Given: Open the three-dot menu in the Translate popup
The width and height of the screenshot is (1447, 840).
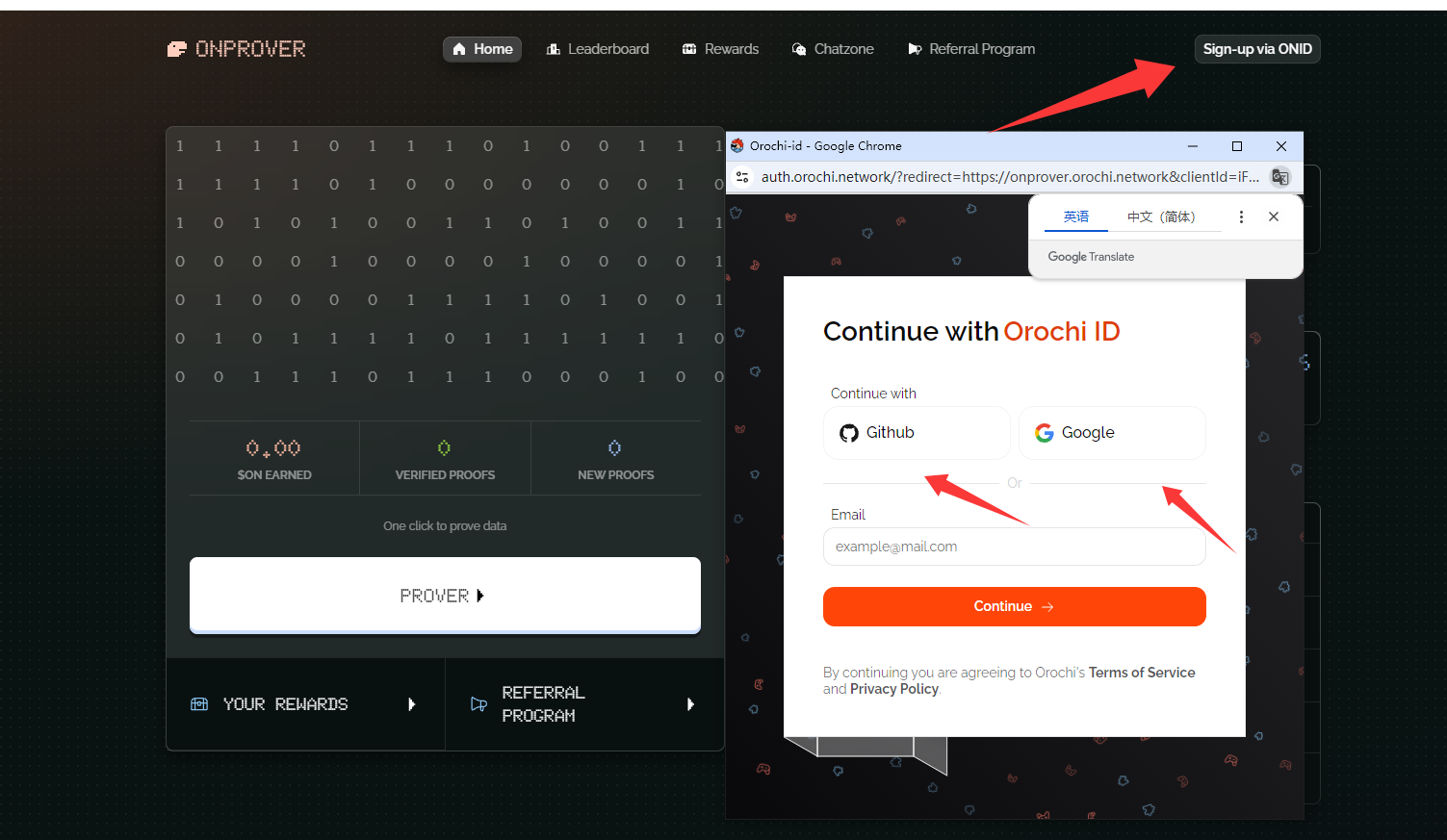Looking at the screenshot, I should 1241,216.
